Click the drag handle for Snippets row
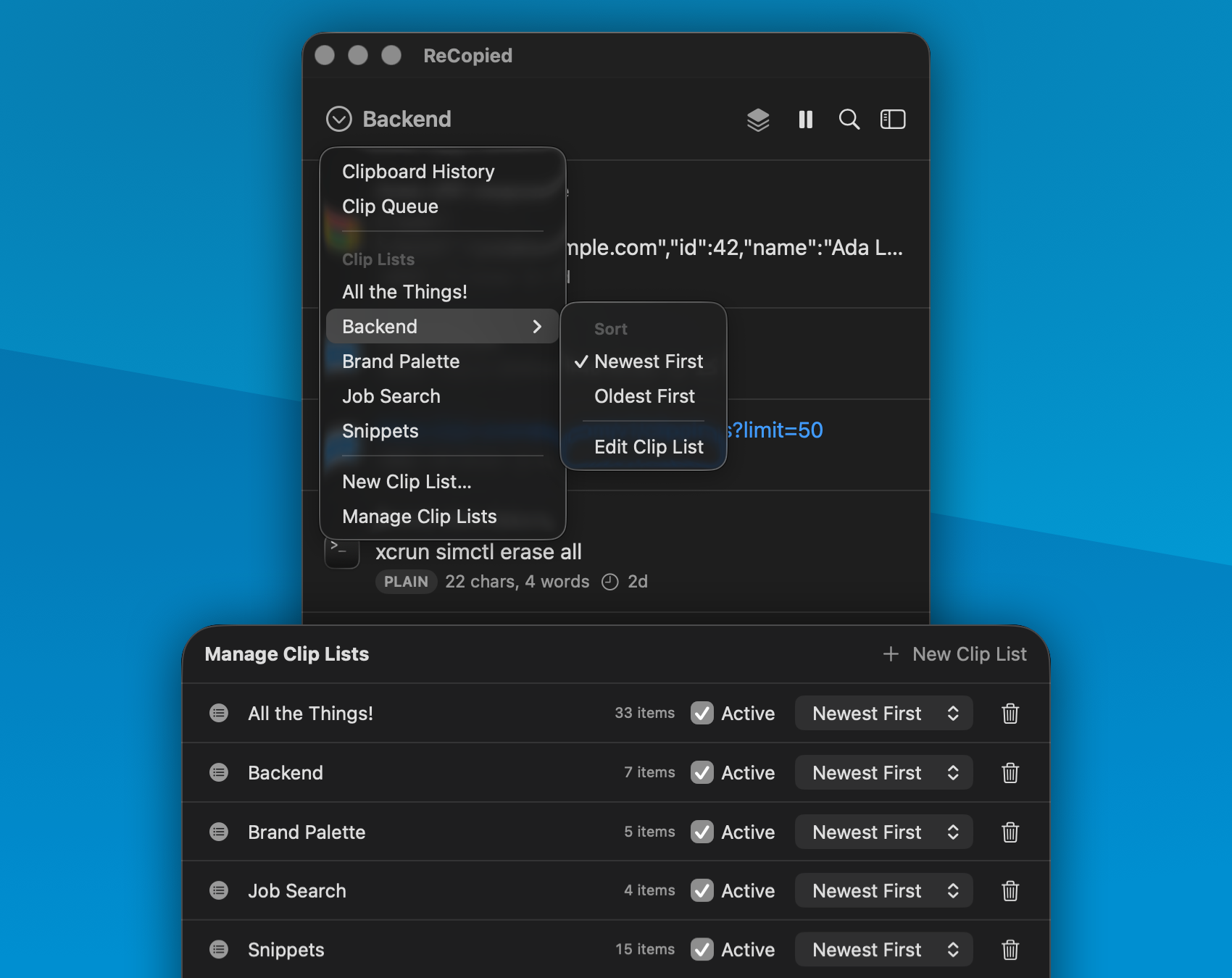Viewport: 1232px width, 978px height. [x=219, y=949]
